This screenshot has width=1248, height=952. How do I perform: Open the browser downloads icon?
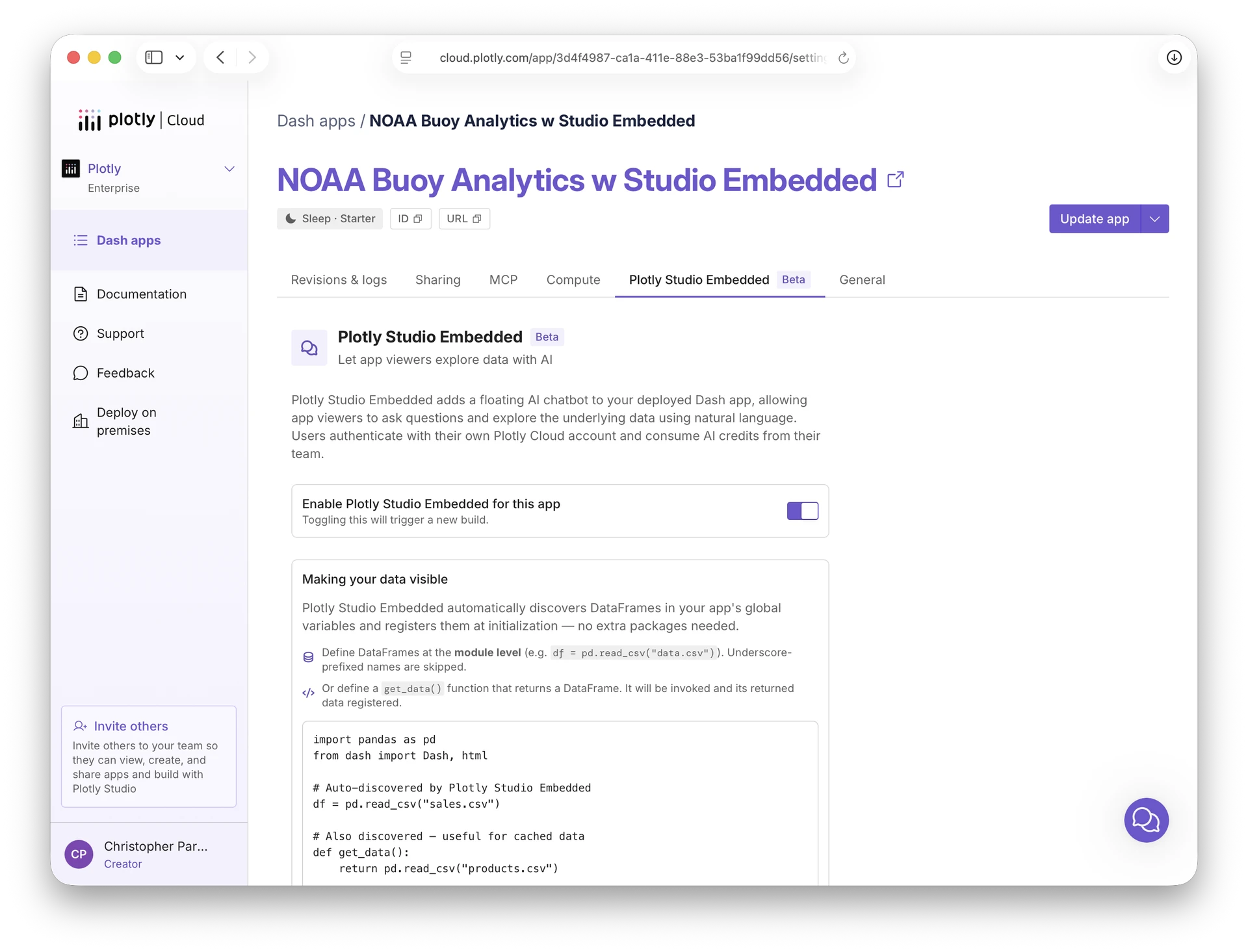click(x=1174, y=58)
